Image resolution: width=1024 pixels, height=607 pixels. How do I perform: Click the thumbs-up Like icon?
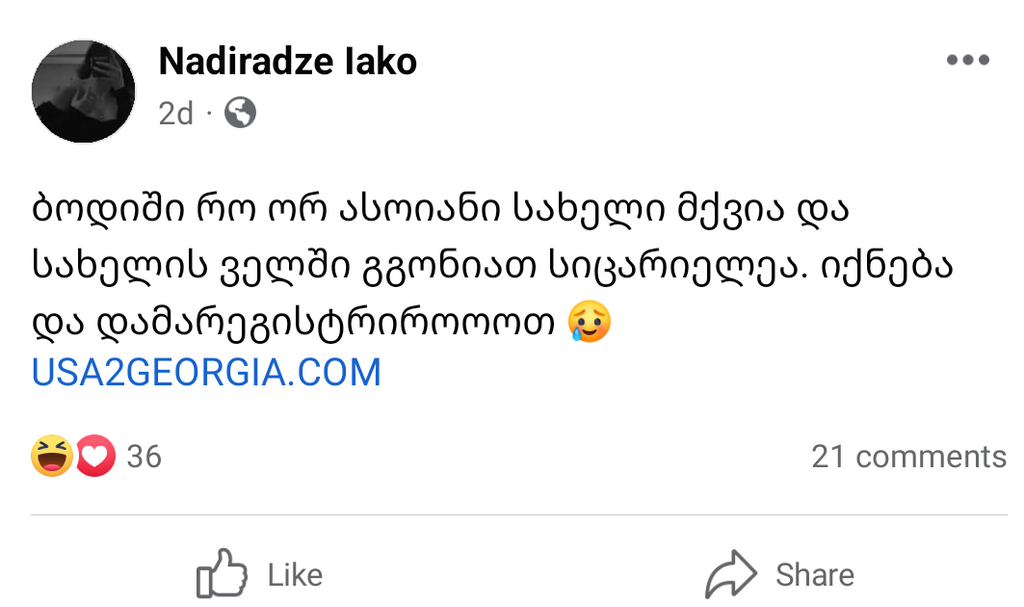pos(222,573)
